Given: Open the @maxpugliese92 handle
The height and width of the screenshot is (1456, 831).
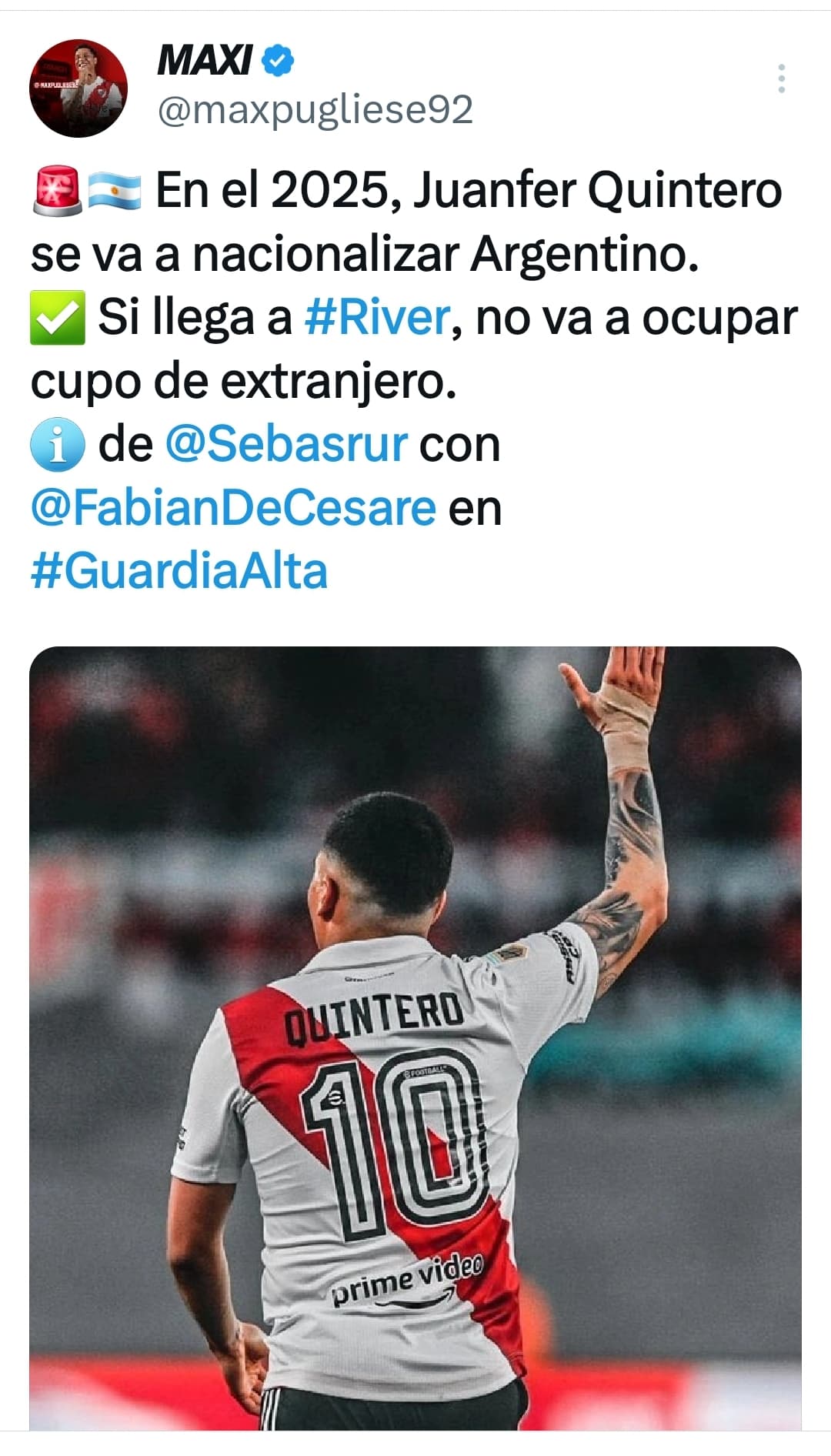Looking at the screenshot, I should (315, 110).
